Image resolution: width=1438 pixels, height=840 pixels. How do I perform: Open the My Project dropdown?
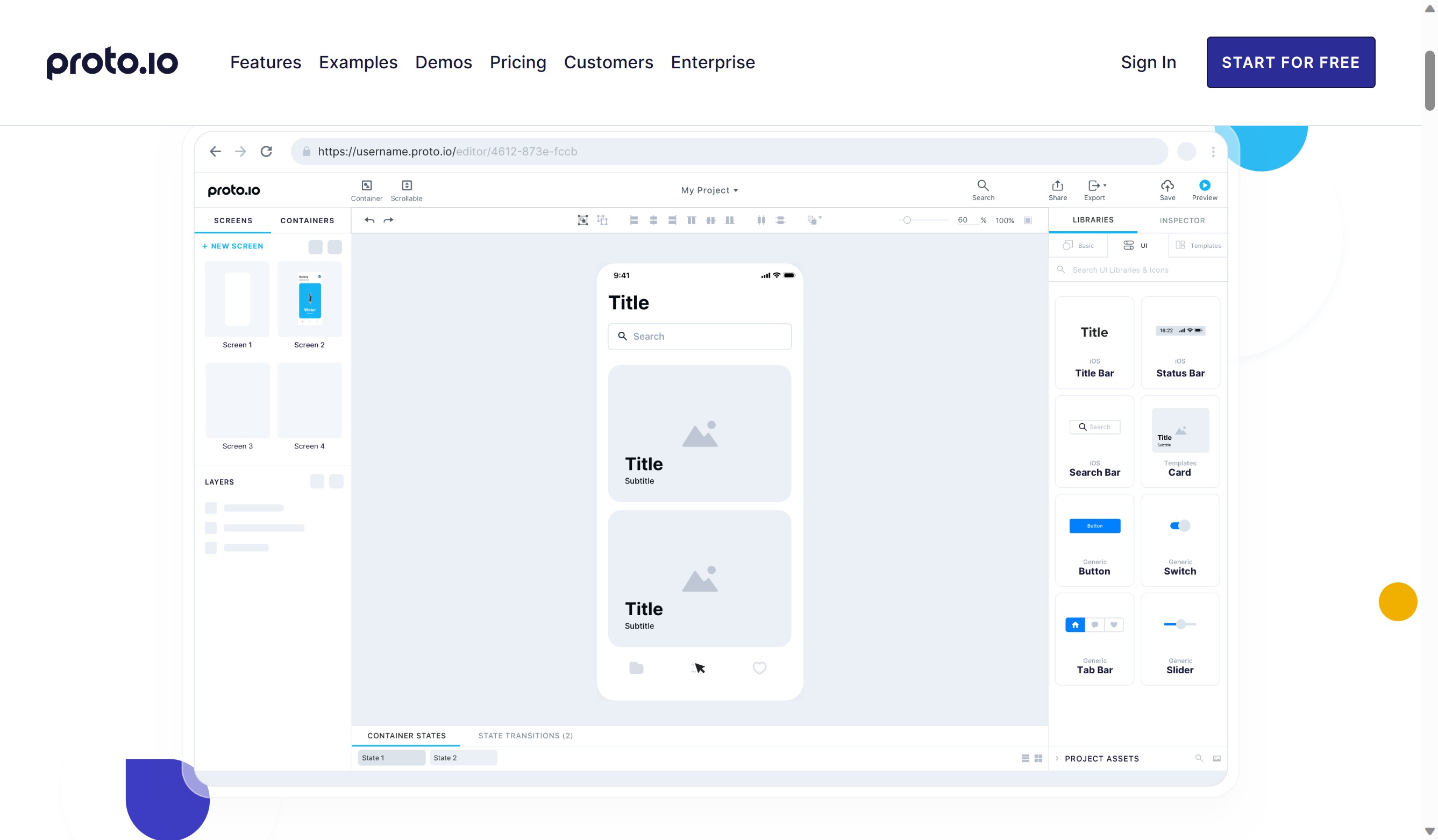[x=709, y=190]
